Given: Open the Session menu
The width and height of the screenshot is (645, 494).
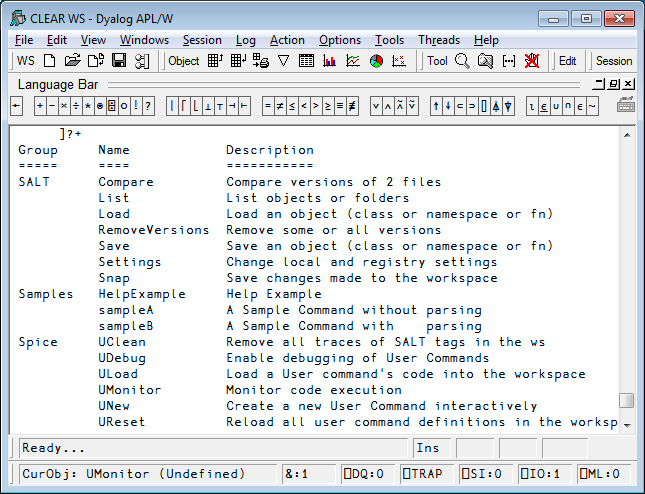Looking at the screenshot, I should [202, 40].
